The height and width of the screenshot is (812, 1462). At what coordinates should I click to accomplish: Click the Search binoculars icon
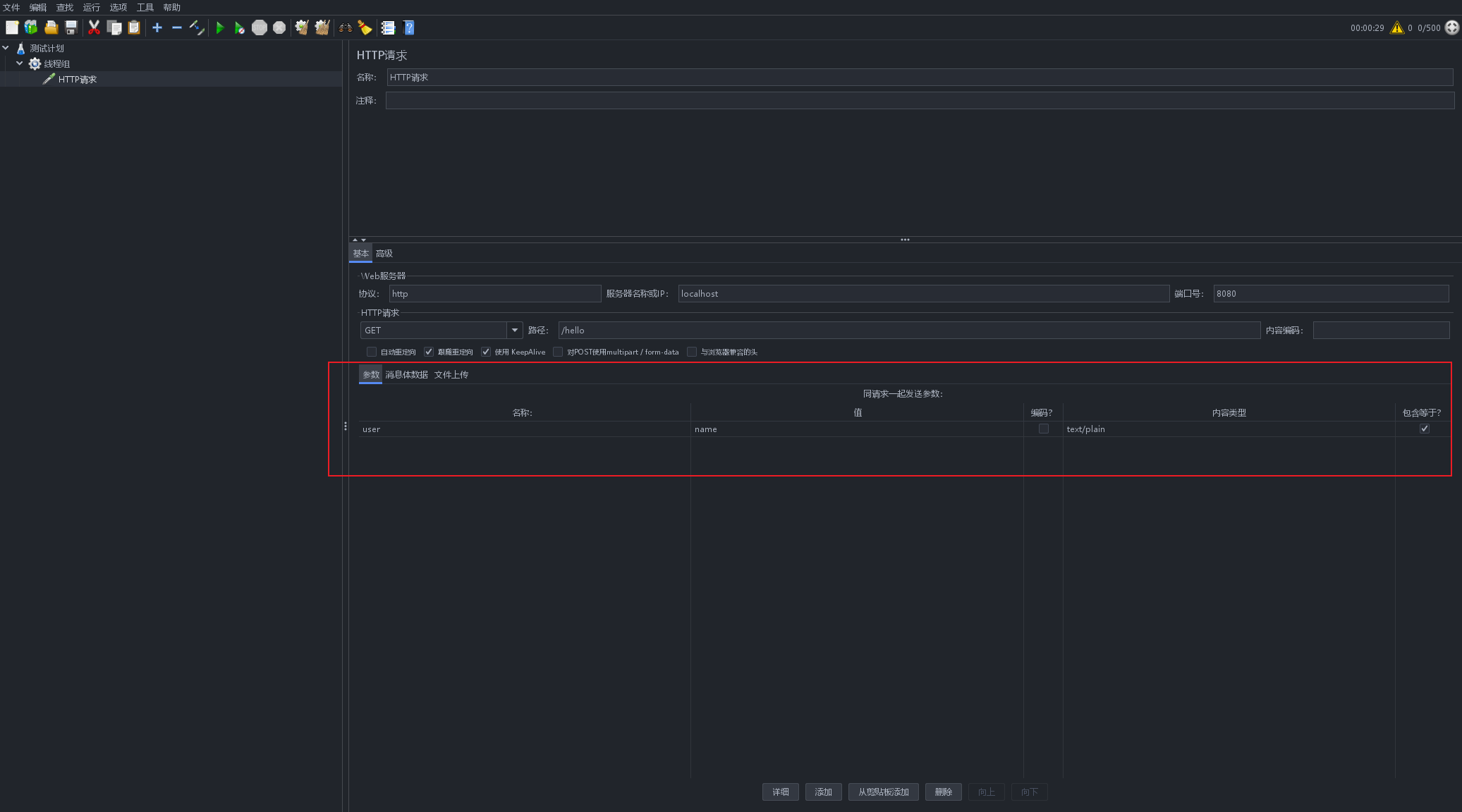(345, 27)
